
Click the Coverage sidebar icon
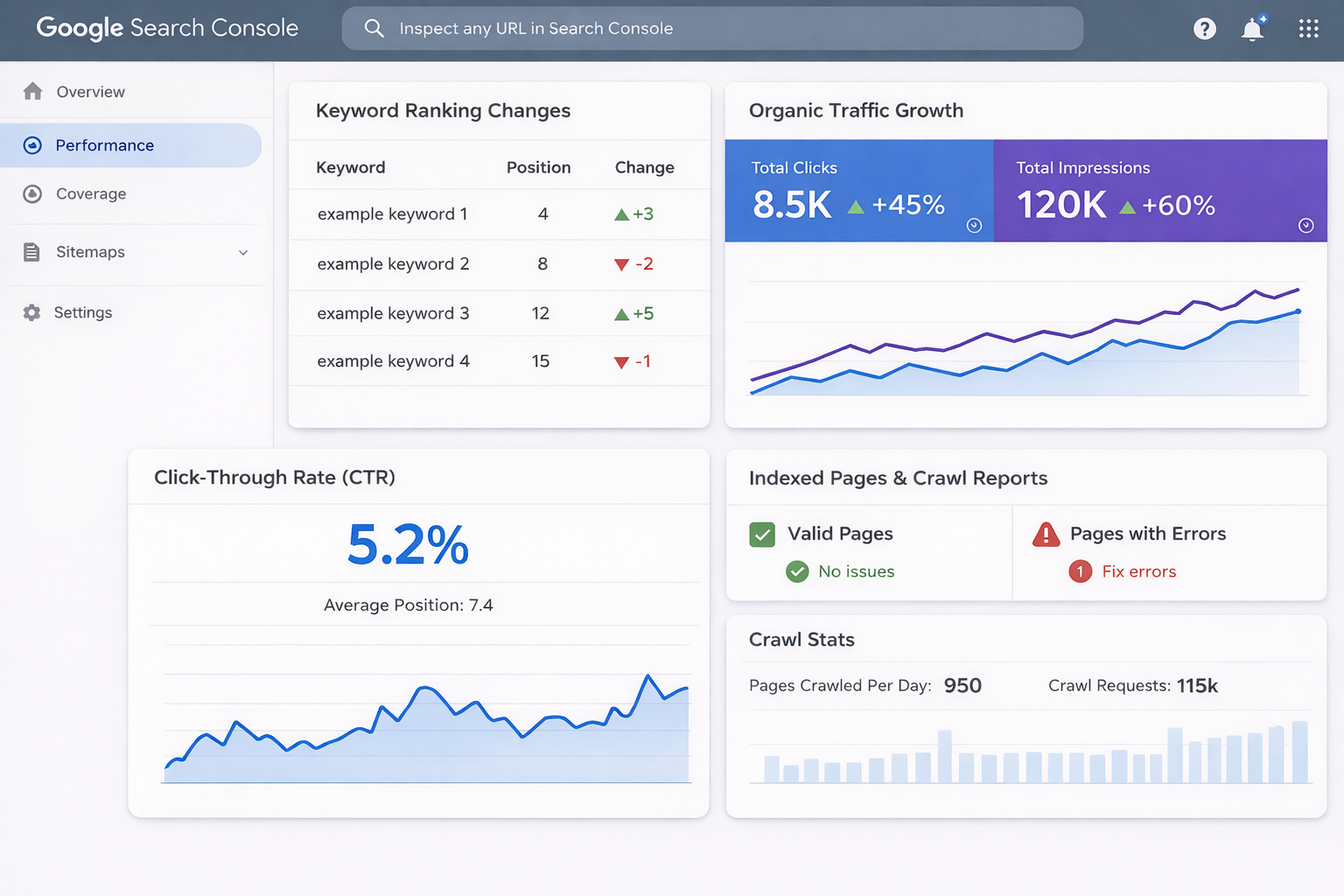pos(32,194)
